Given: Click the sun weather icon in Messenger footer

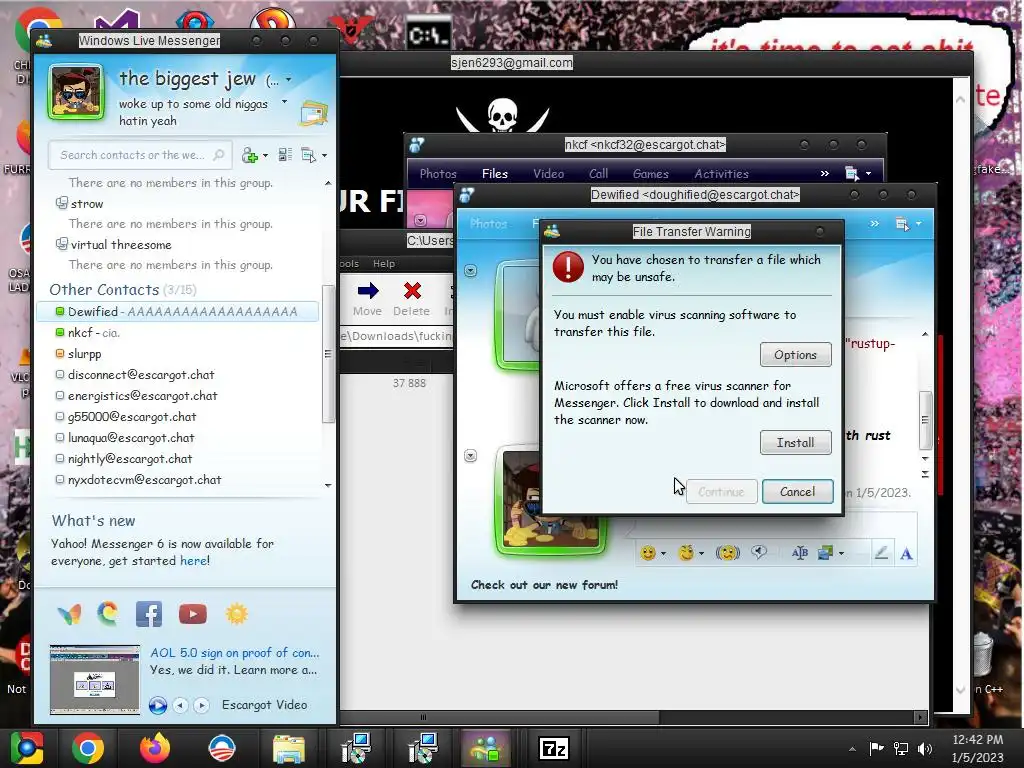Looking at the screenshot, I should point(236,614).
